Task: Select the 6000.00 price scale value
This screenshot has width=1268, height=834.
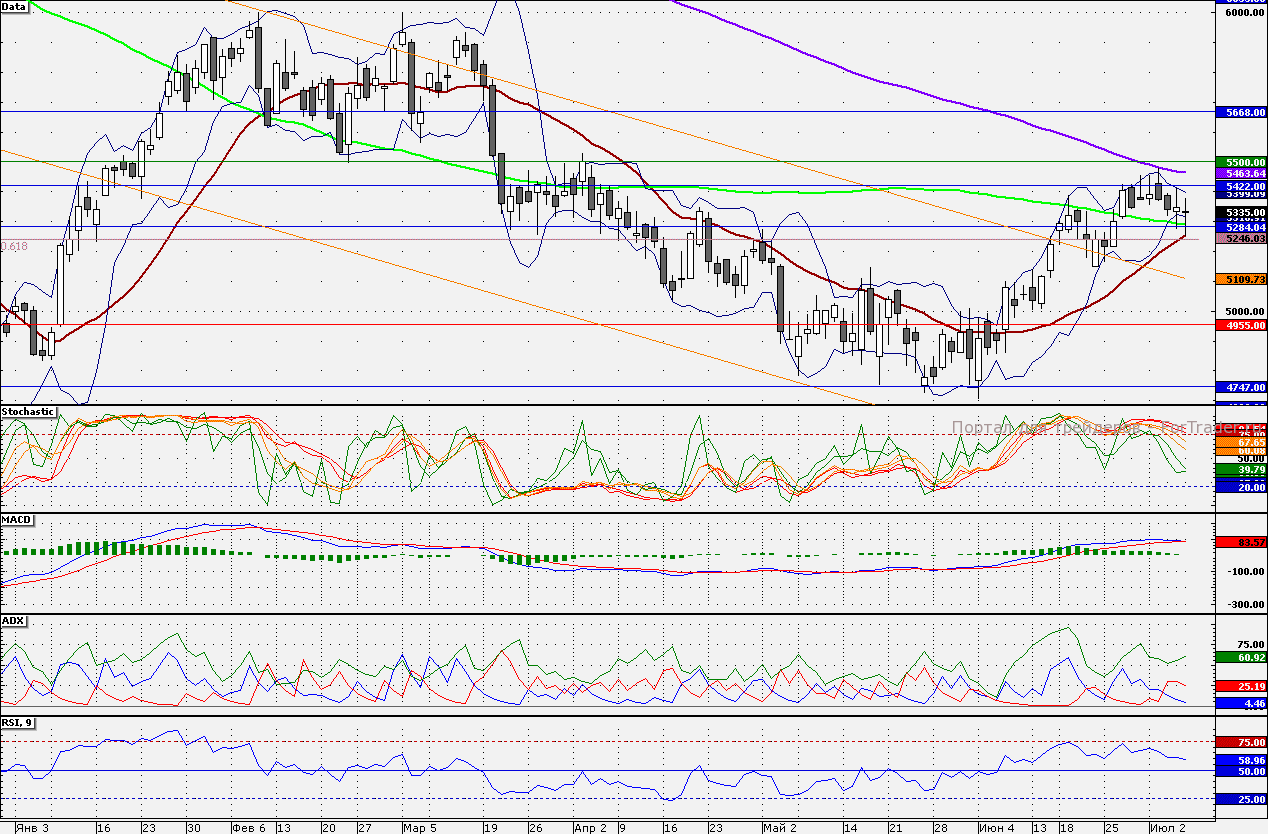Action: click(1246, 12)
